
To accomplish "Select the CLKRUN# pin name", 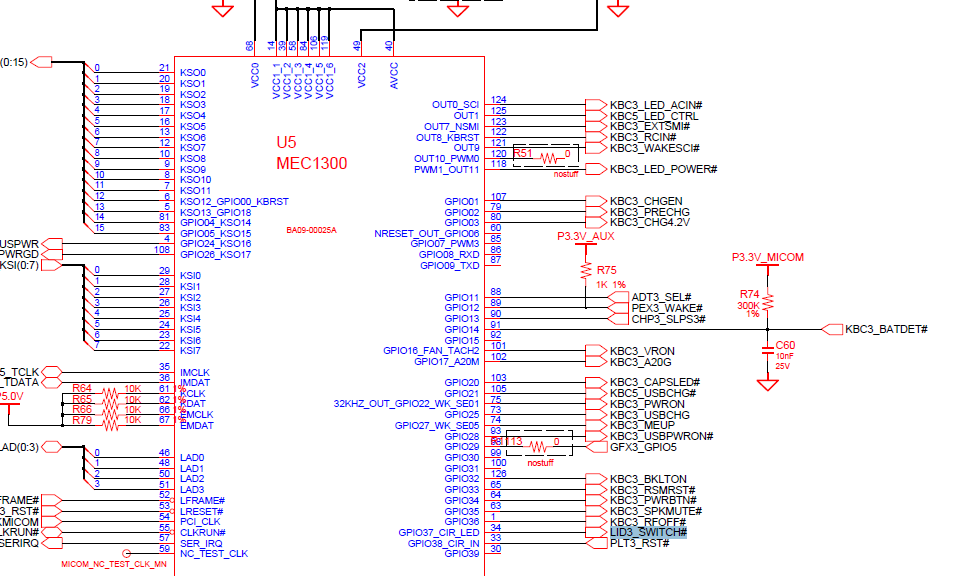I will pos(202,532).
